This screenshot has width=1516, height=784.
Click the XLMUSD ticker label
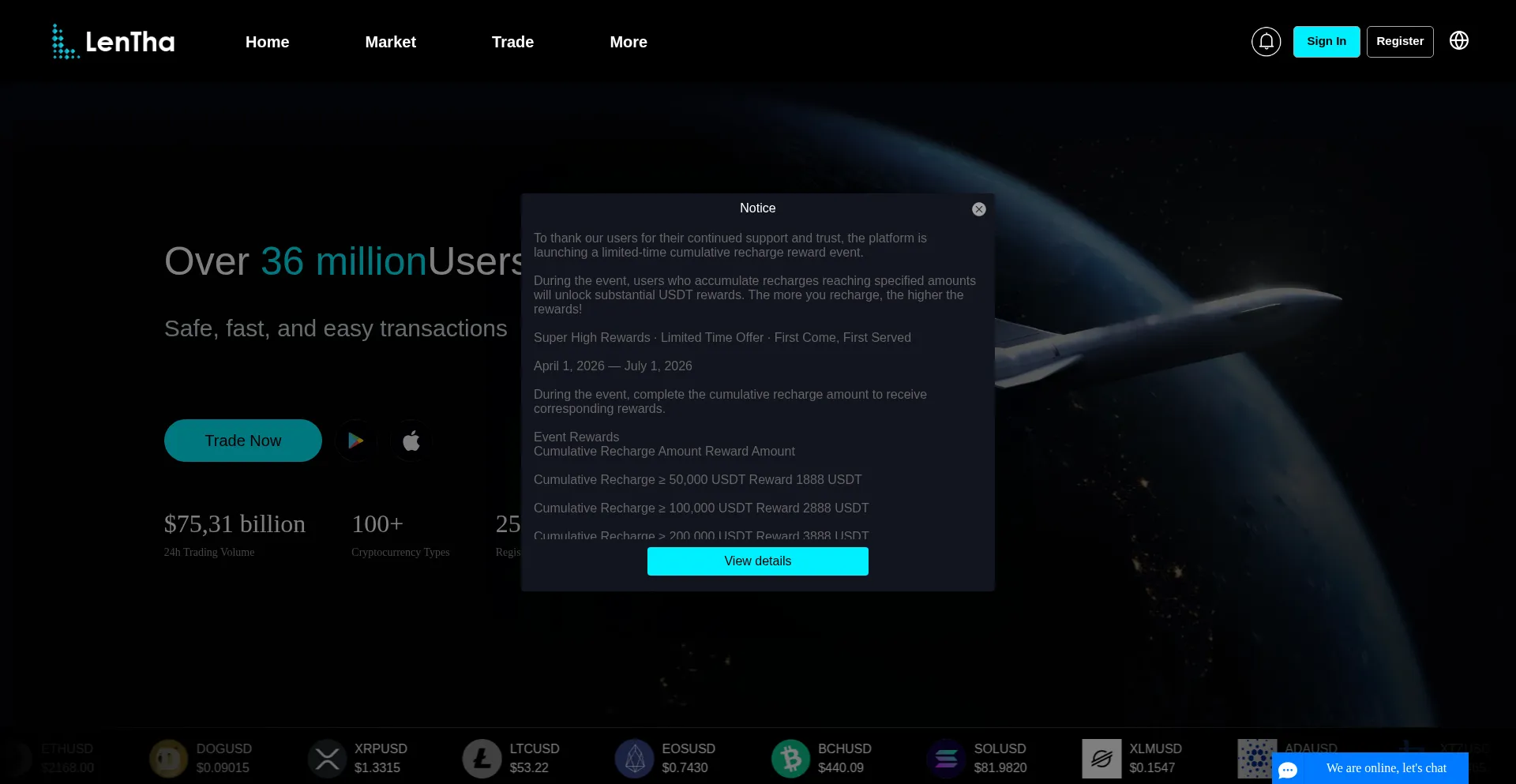pos(1156,748)
